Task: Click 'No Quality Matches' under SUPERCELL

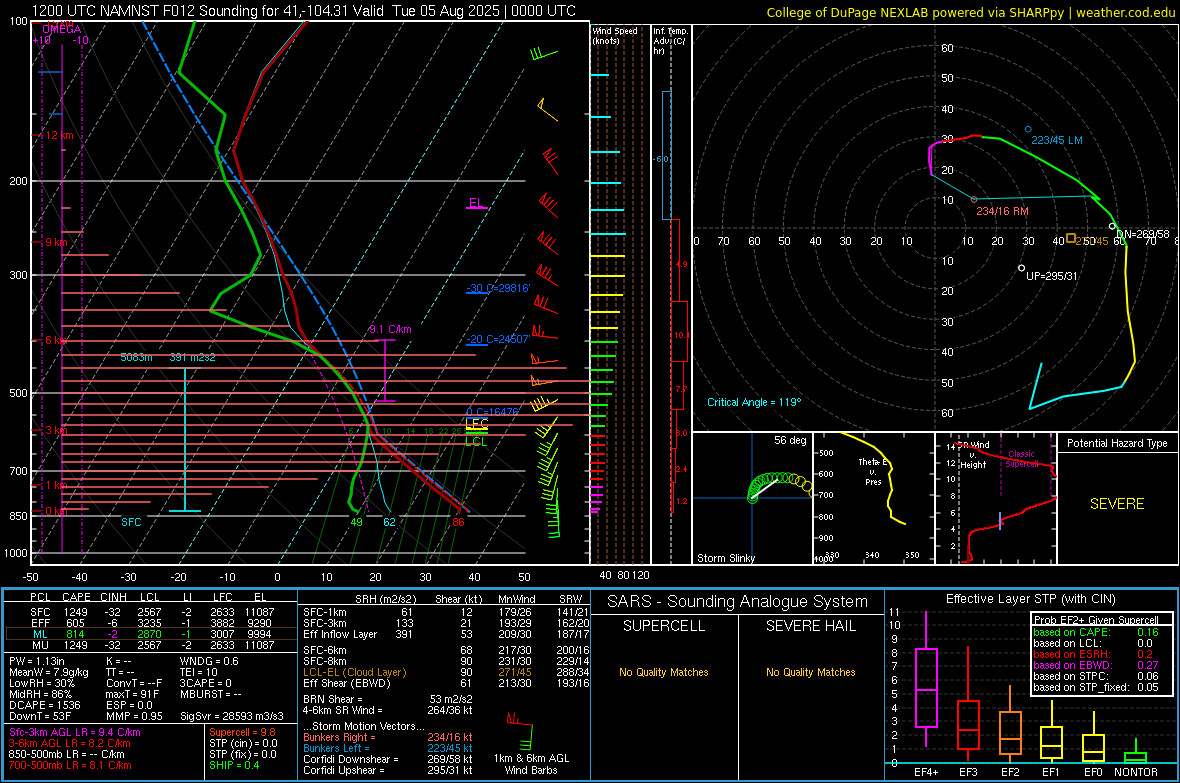Action: coord(664,672)
